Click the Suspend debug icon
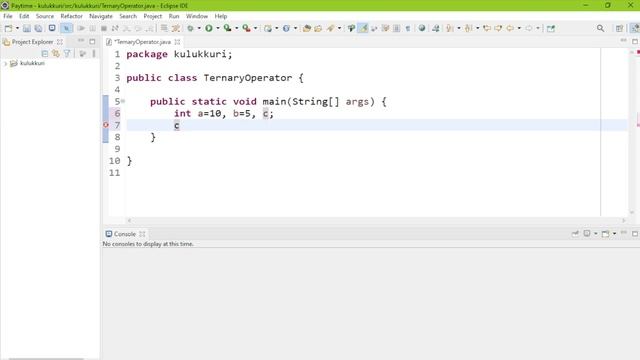 pyautogui.click(x=93, y=28)
